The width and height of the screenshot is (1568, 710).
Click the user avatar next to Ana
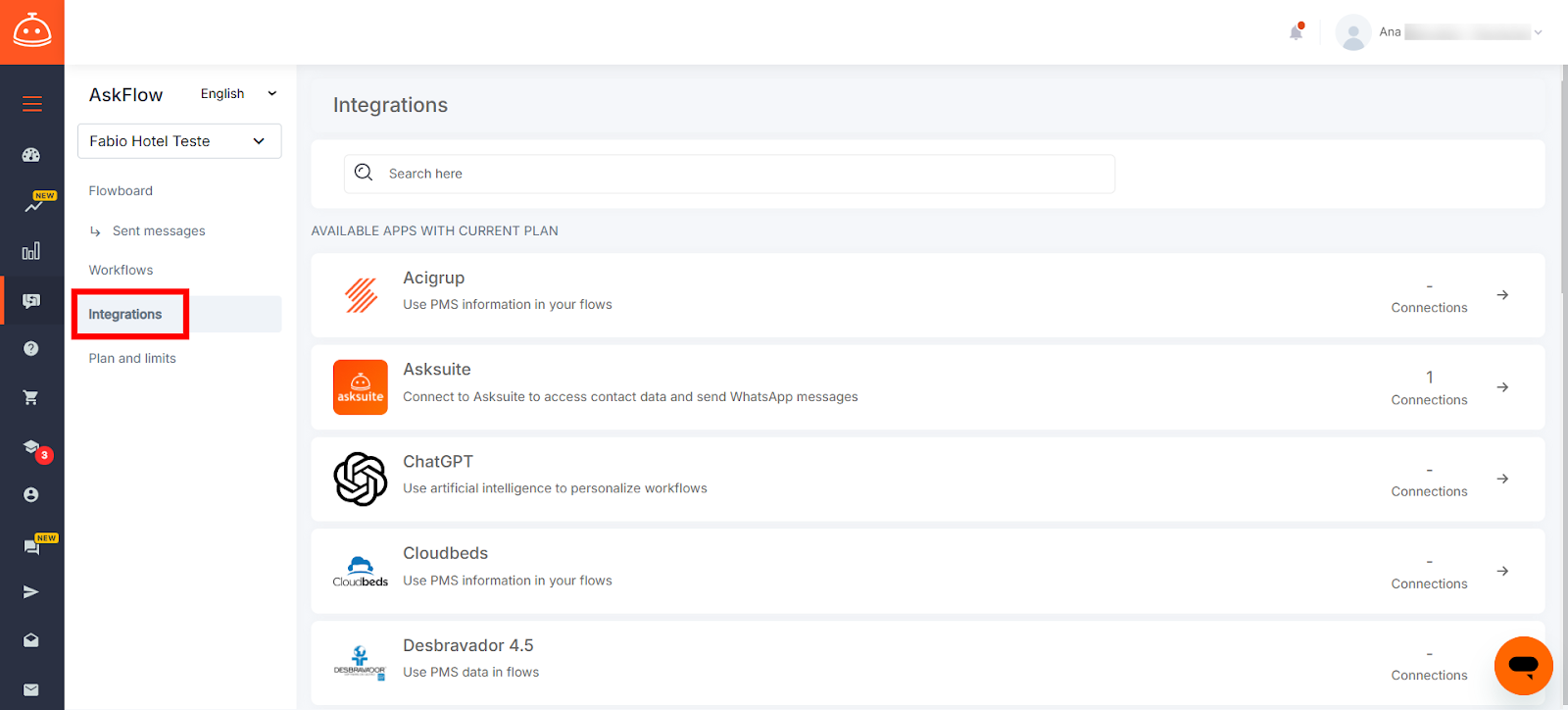click(1353, 32)
